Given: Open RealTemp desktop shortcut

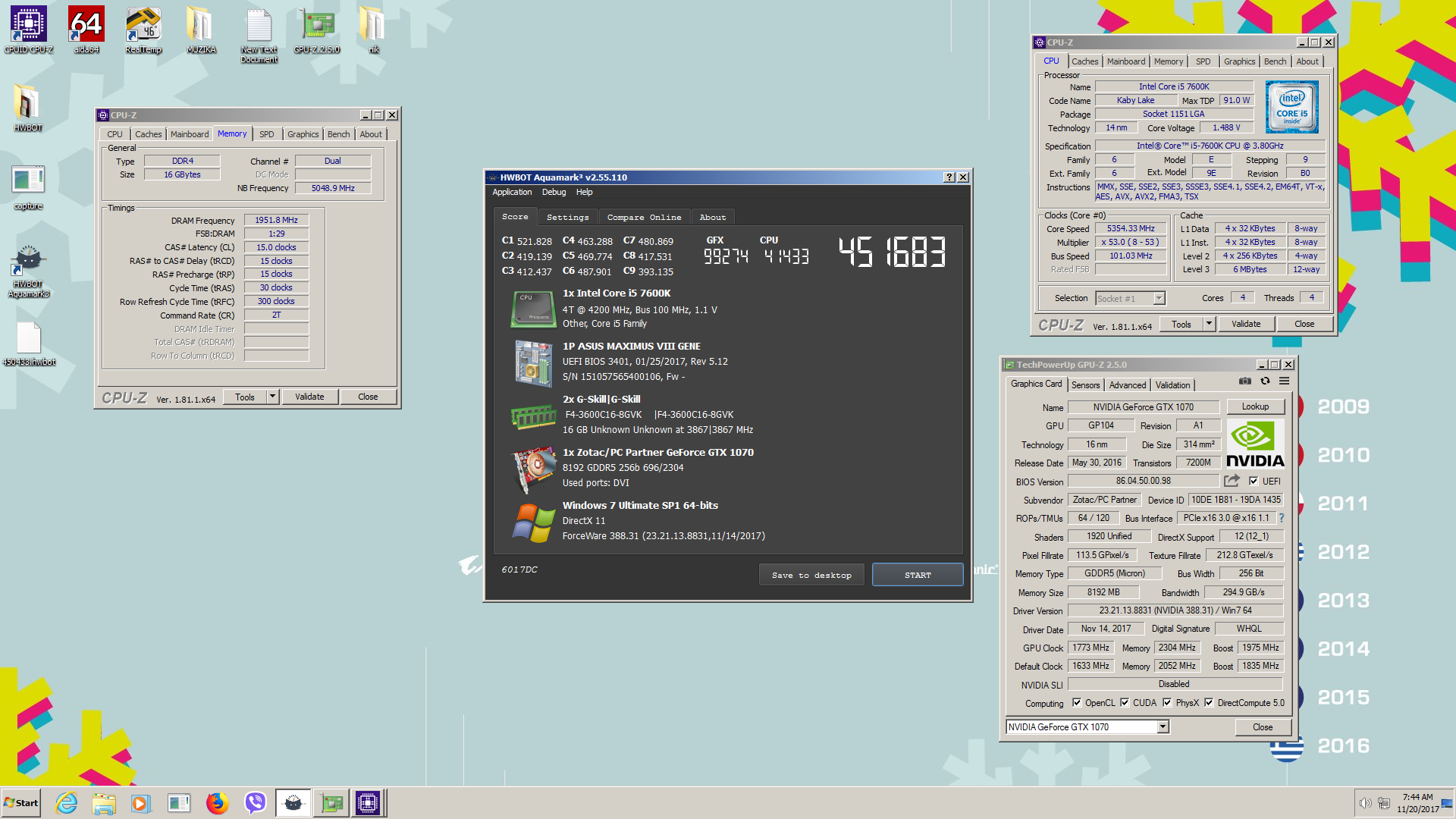Looking at the screenshot, I should pos(143,30).
